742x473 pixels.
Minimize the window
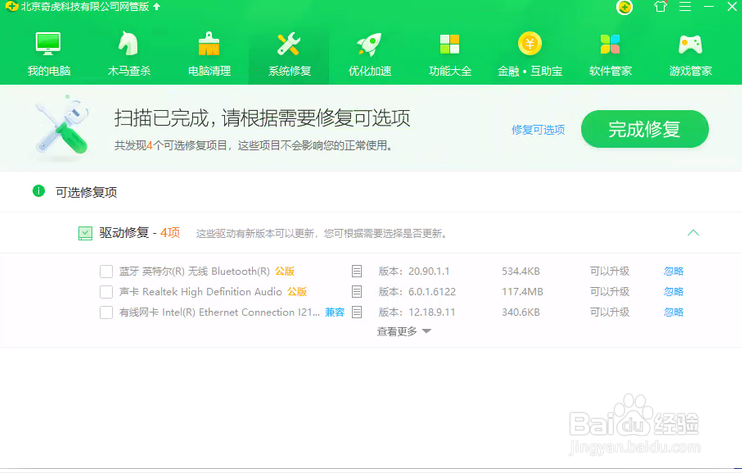click(x=708, y=7)
